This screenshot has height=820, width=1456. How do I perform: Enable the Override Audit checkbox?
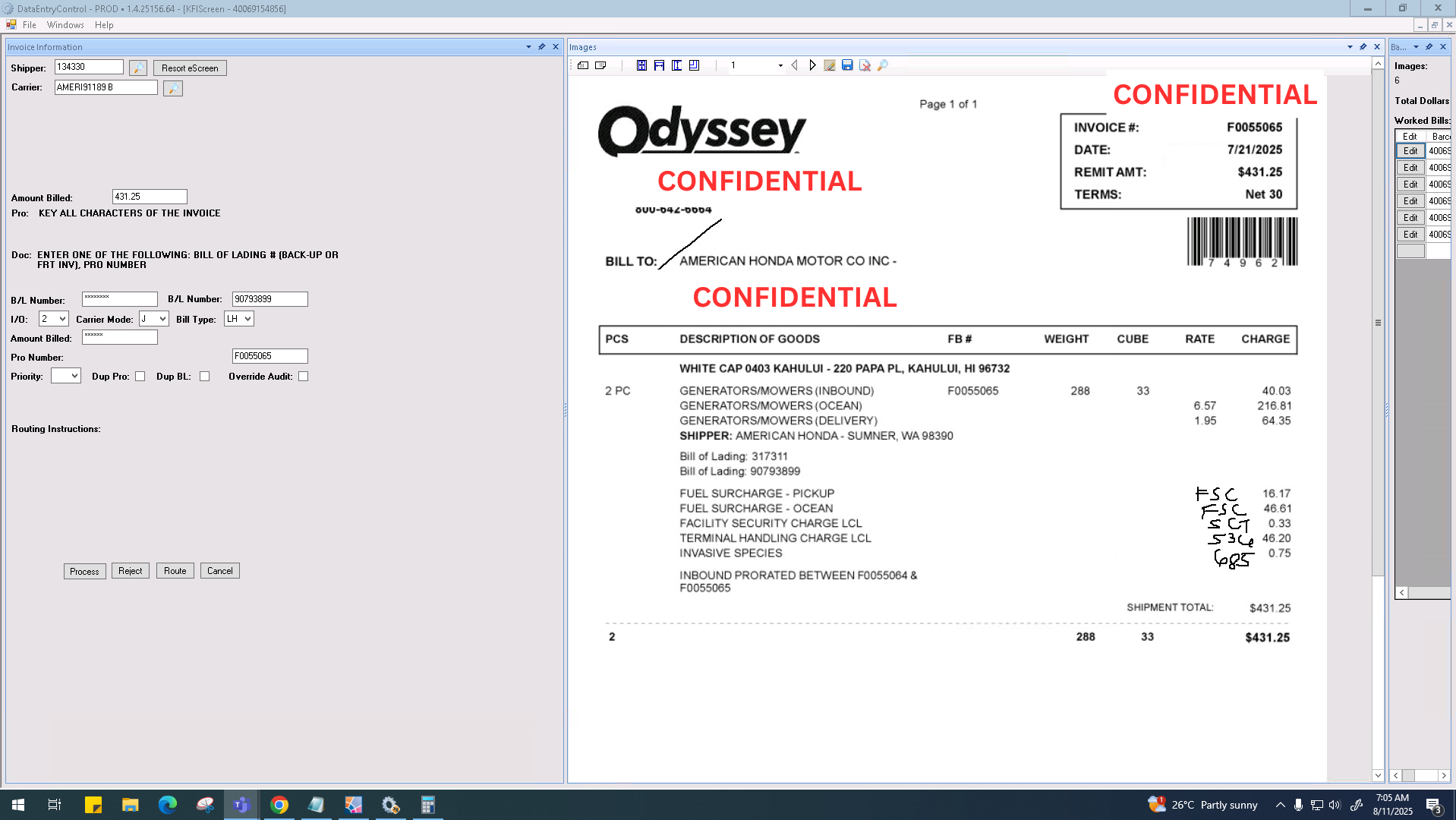(304, 377)
